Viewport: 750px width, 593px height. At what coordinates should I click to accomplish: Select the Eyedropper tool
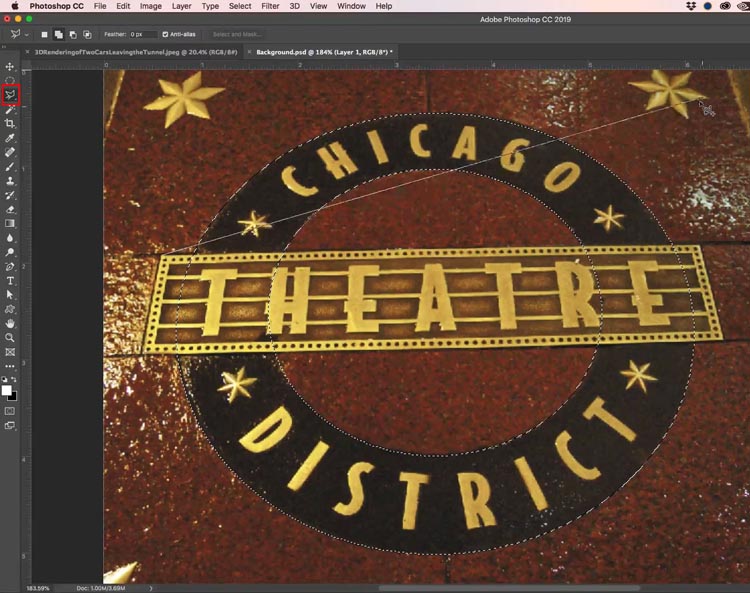(10, 138)
